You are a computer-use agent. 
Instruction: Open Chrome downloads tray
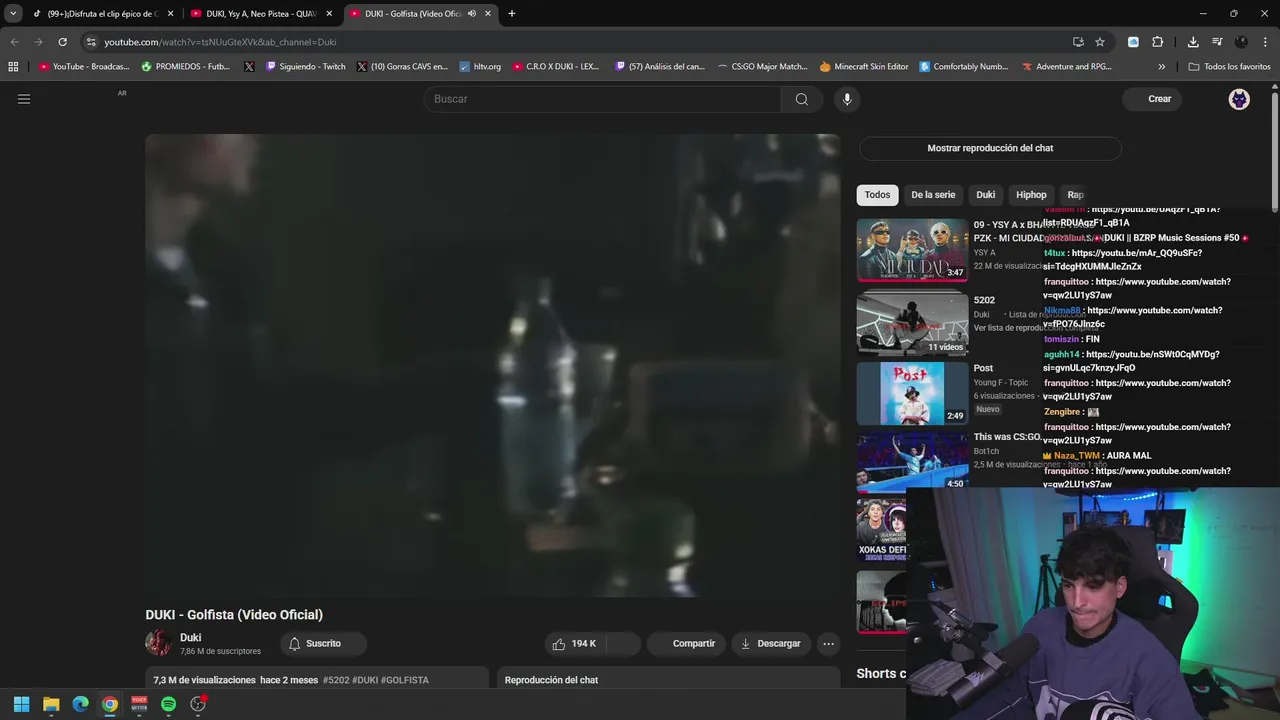pyautogui.click(x=1193, y=42)
